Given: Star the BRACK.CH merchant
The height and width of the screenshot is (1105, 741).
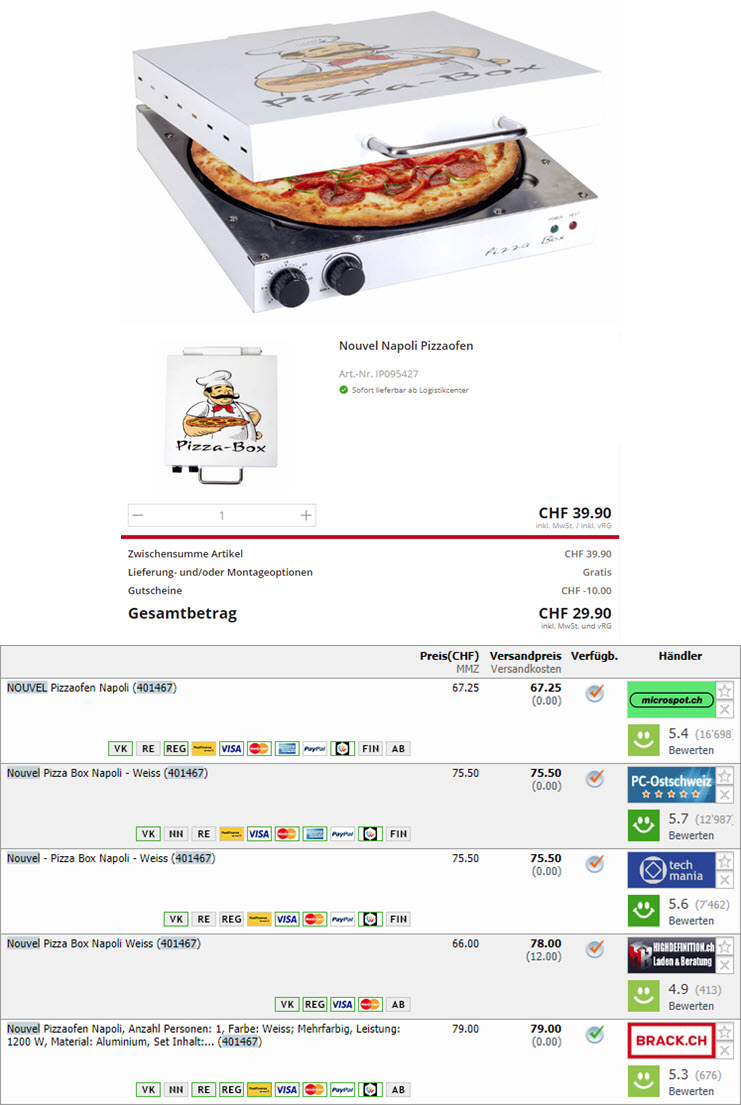Looking at the screenshot, I should tap(724, 1032).
